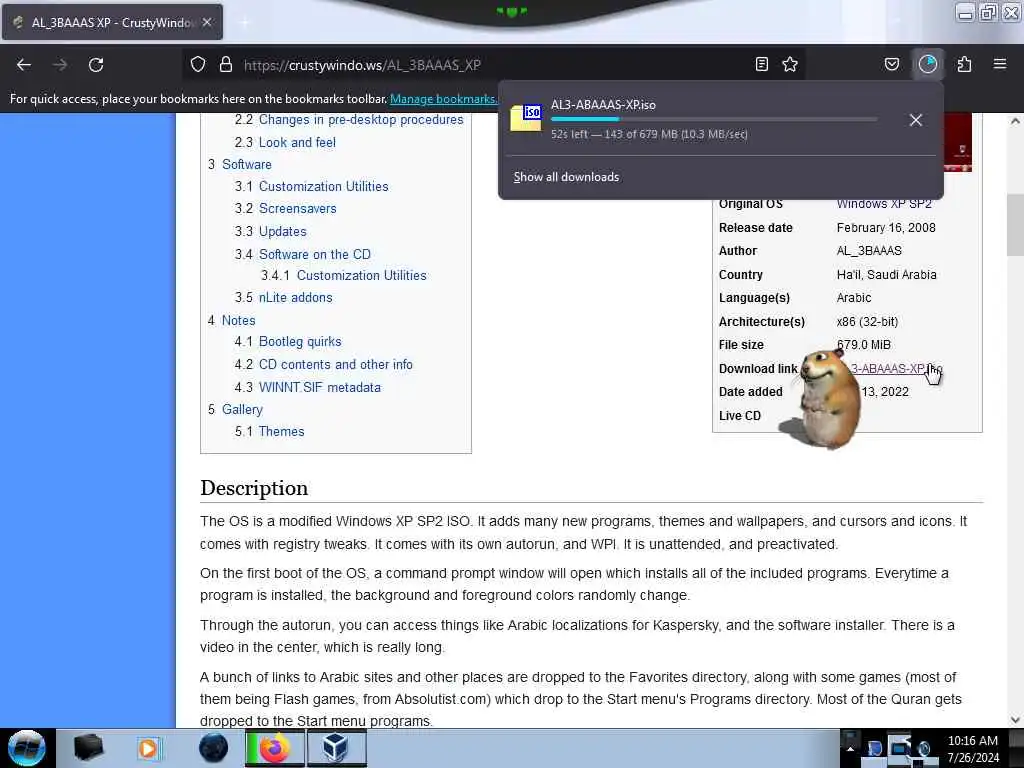Launch media player from taskbar
Screen dimensions: 1024x768
(150, 748)
